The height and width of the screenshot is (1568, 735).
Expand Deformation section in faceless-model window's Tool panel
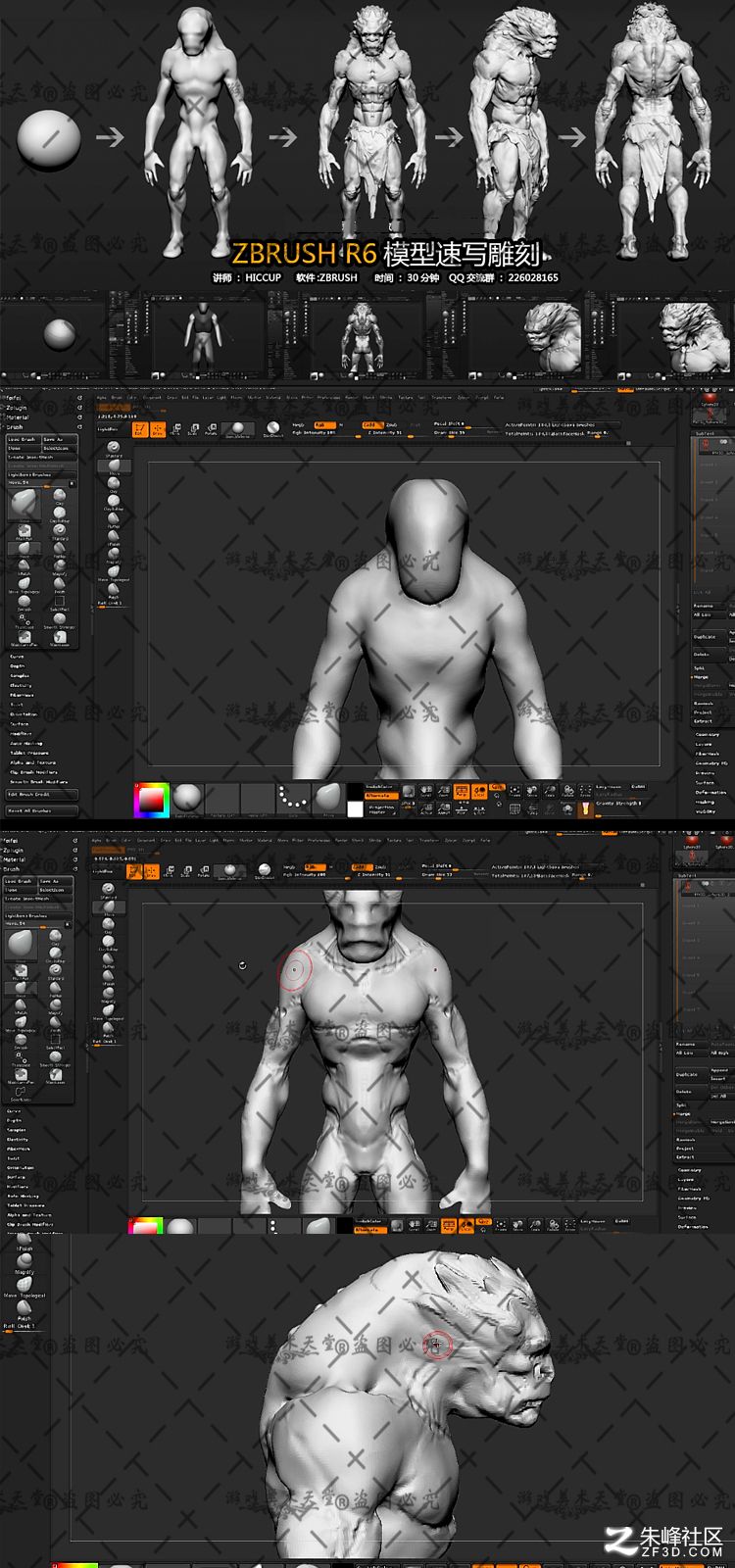coord(710,793)
